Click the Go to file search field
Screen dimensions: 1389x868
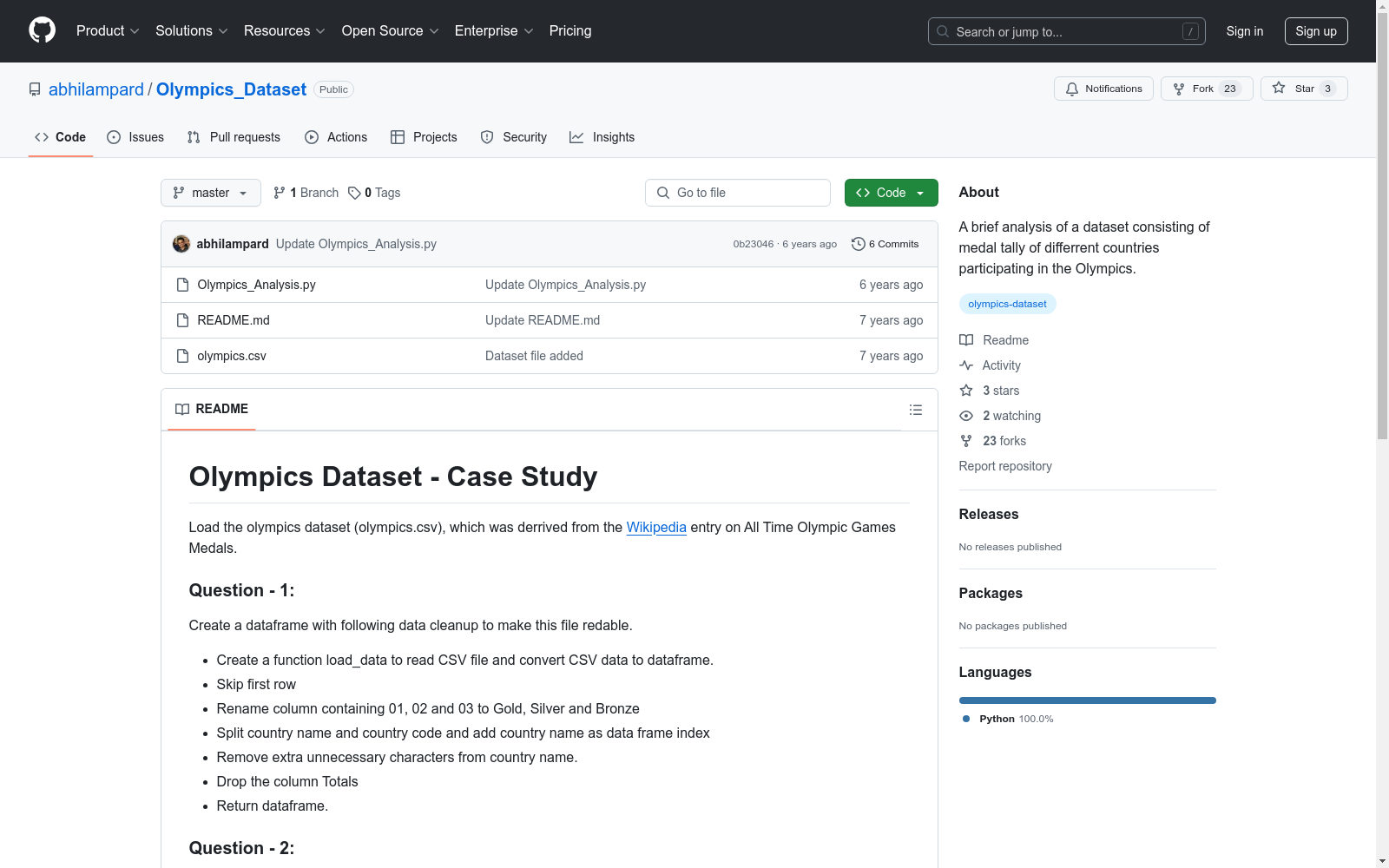pyautogui.click(x=738, y=193)
